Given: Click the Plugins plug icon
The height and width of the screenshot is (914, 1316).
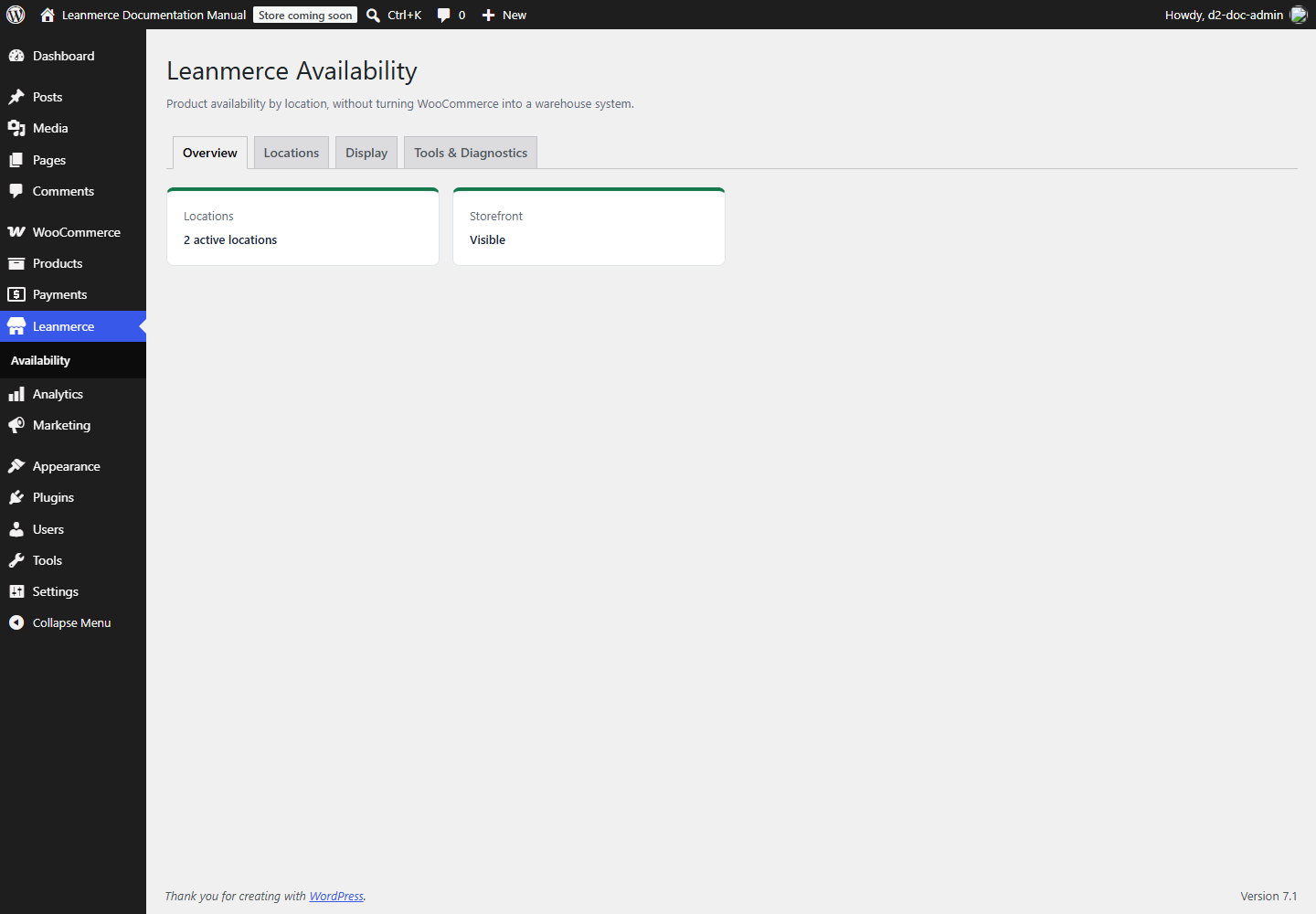Looking at the screenshot, I should pos(16,497).
